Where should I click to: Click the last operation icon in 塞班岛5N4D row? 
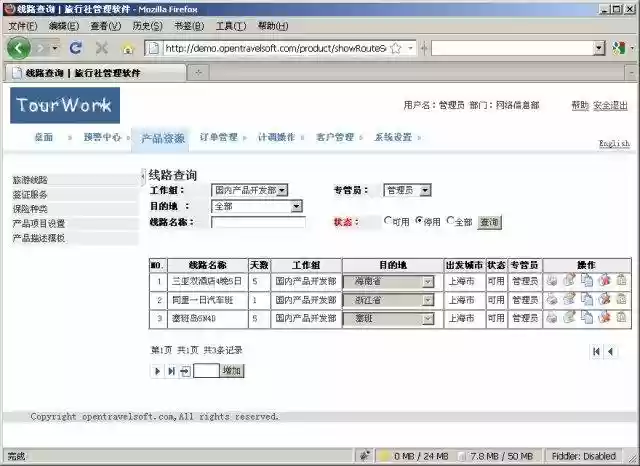621,317
